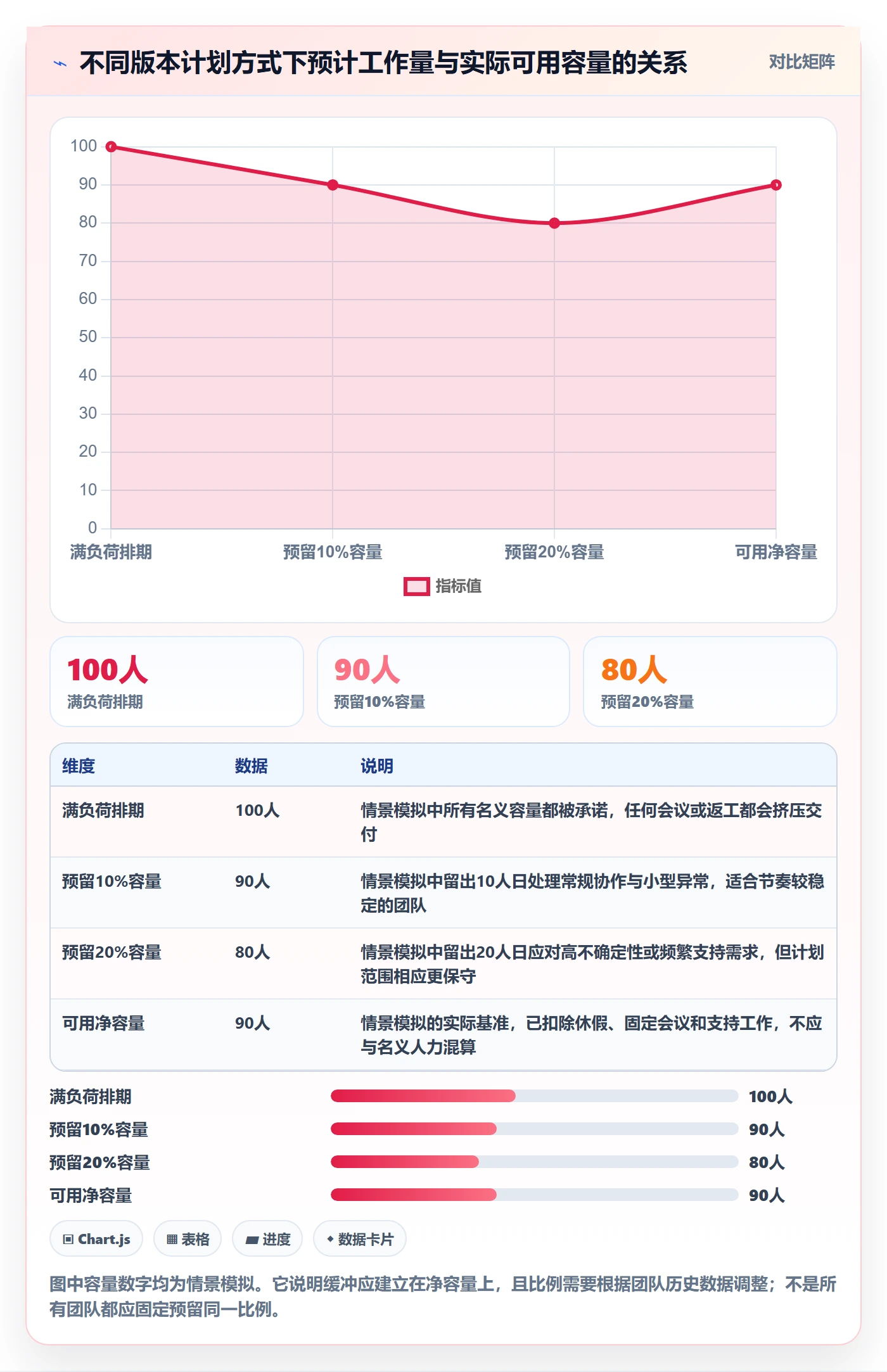This screenshot has height=1372, width=887.
Task: Click the lightning icon beside the title
Action: pos(60,63)
